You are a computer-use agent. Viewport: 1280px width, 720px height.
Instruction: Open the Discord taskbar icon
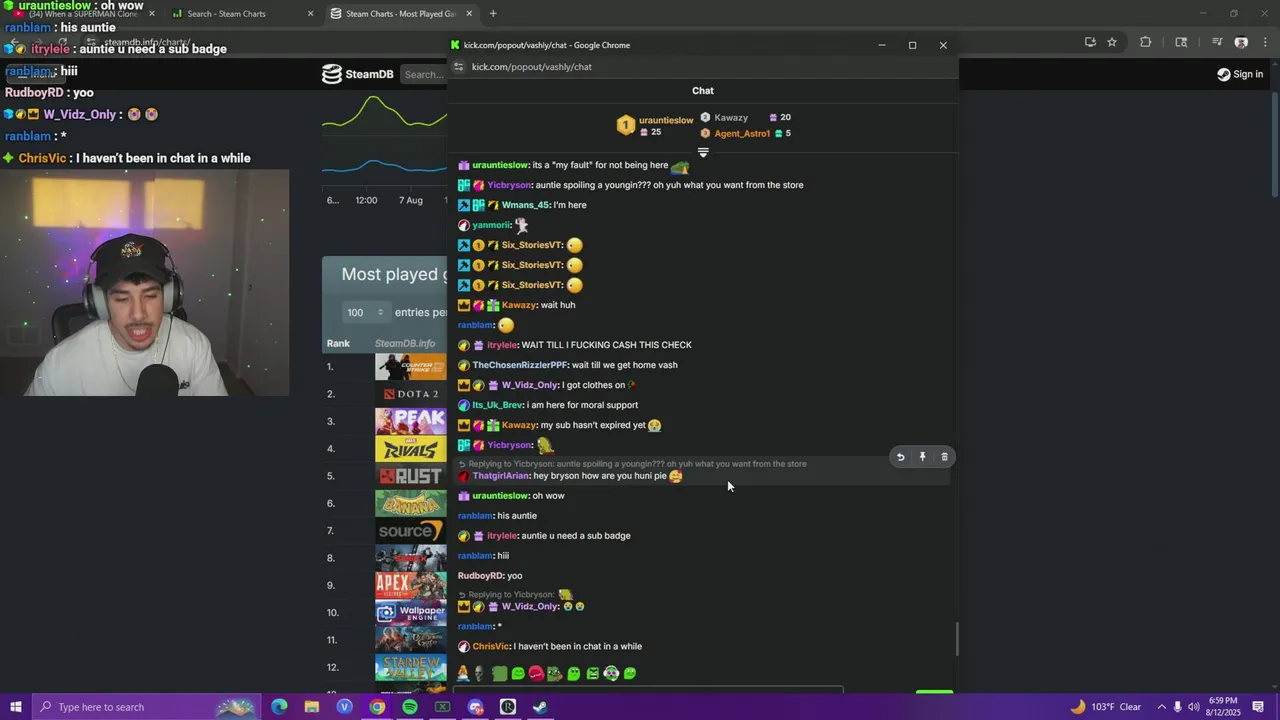pos(475,707)
